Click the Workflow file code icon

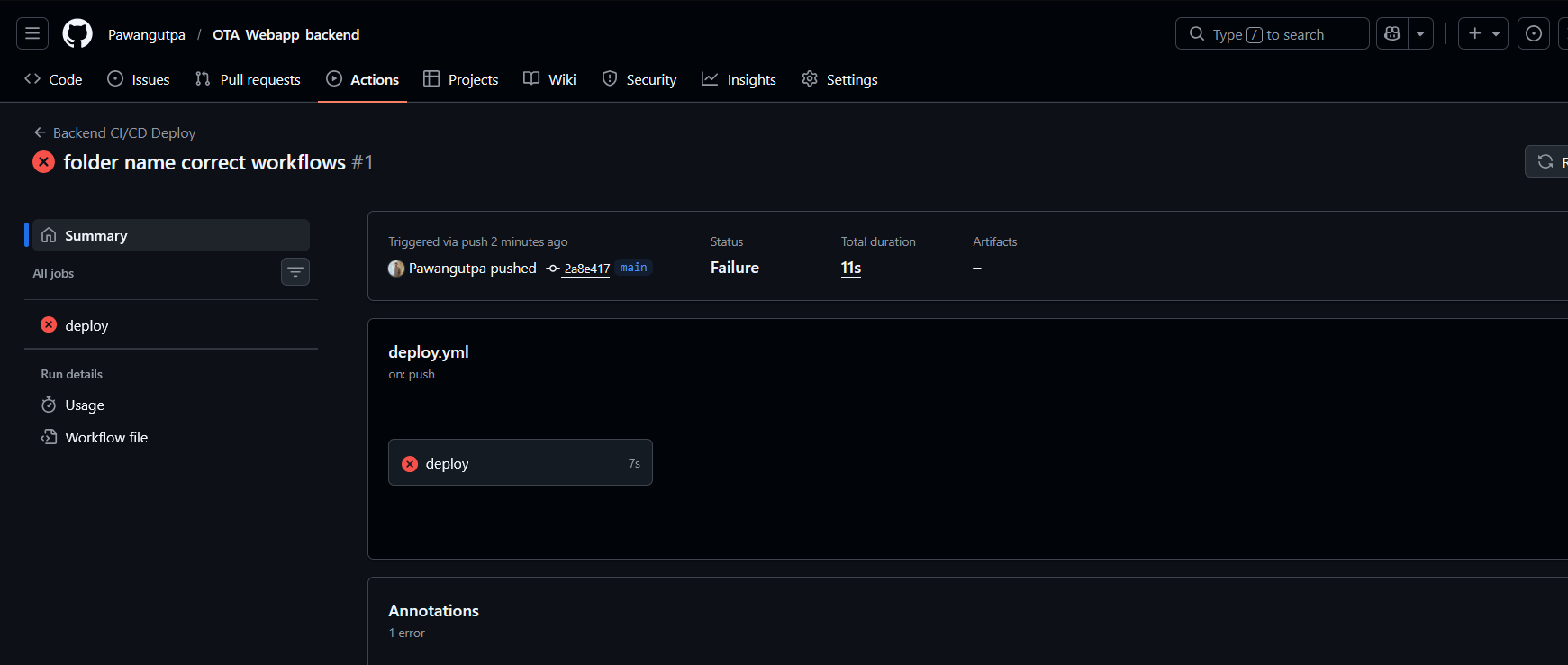coord(49,437)
